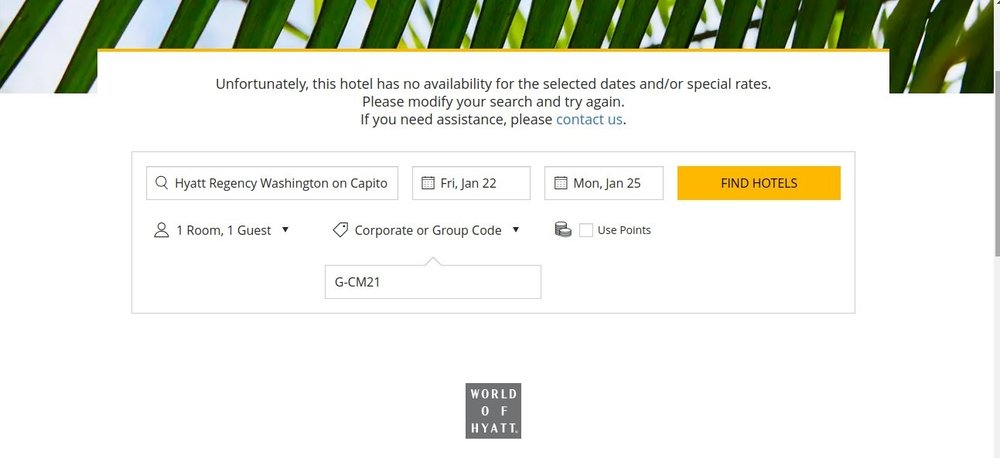The image size is (1000, 458).
Task: Click the magnifier icon in hotel search
Action: [x=161, y=183]
